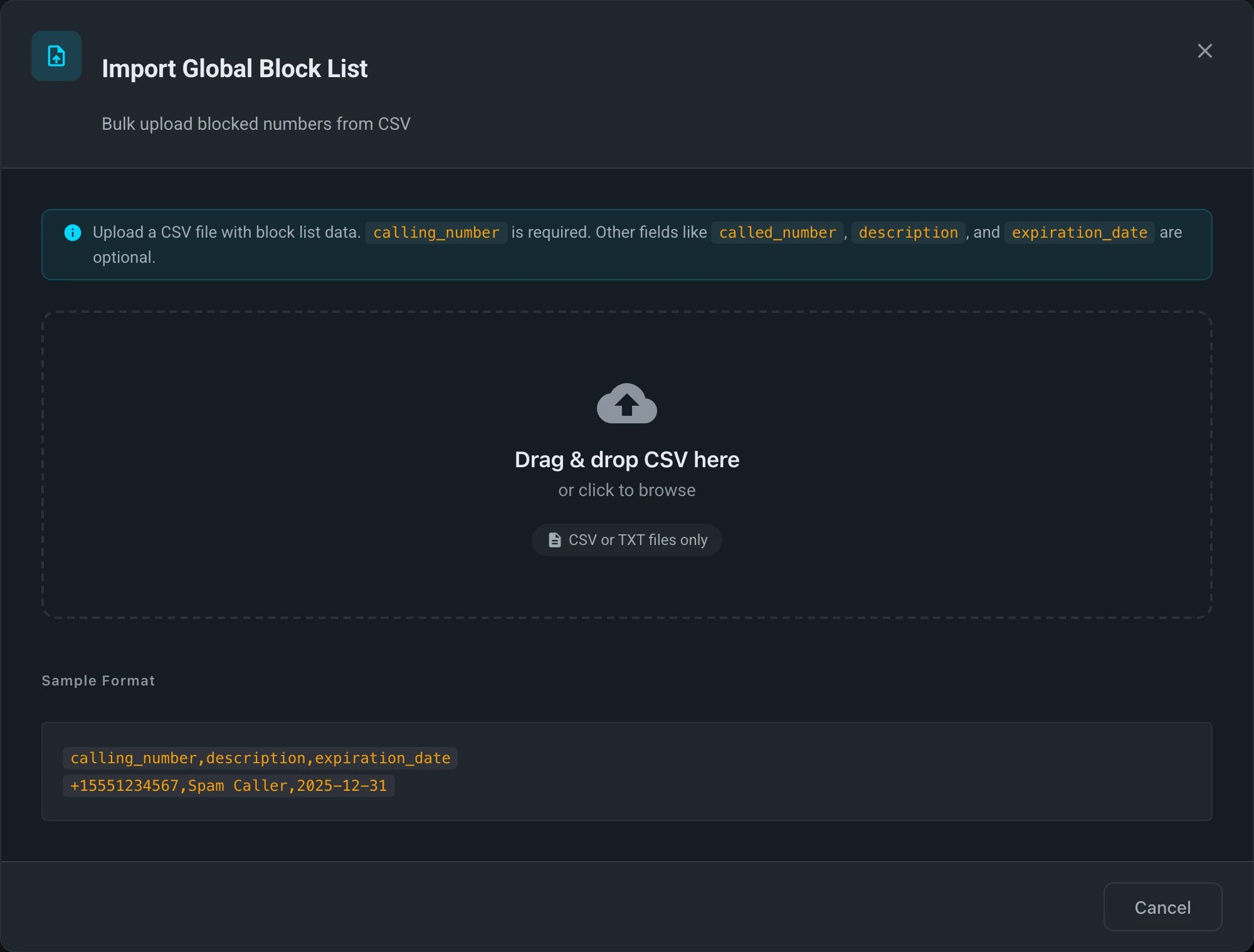Click 'or click to browse' to pick file
1254x952 pixels.
627,490
